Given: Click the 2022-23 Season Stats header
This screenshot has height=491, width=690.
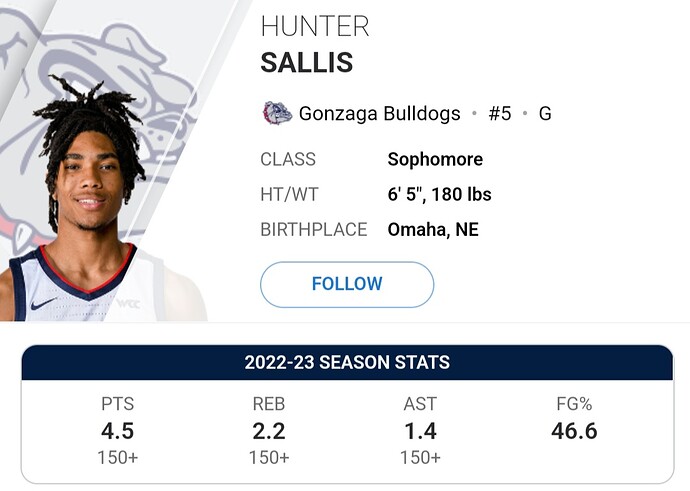Looking at the screenshot, I should [x=346, y=363].
